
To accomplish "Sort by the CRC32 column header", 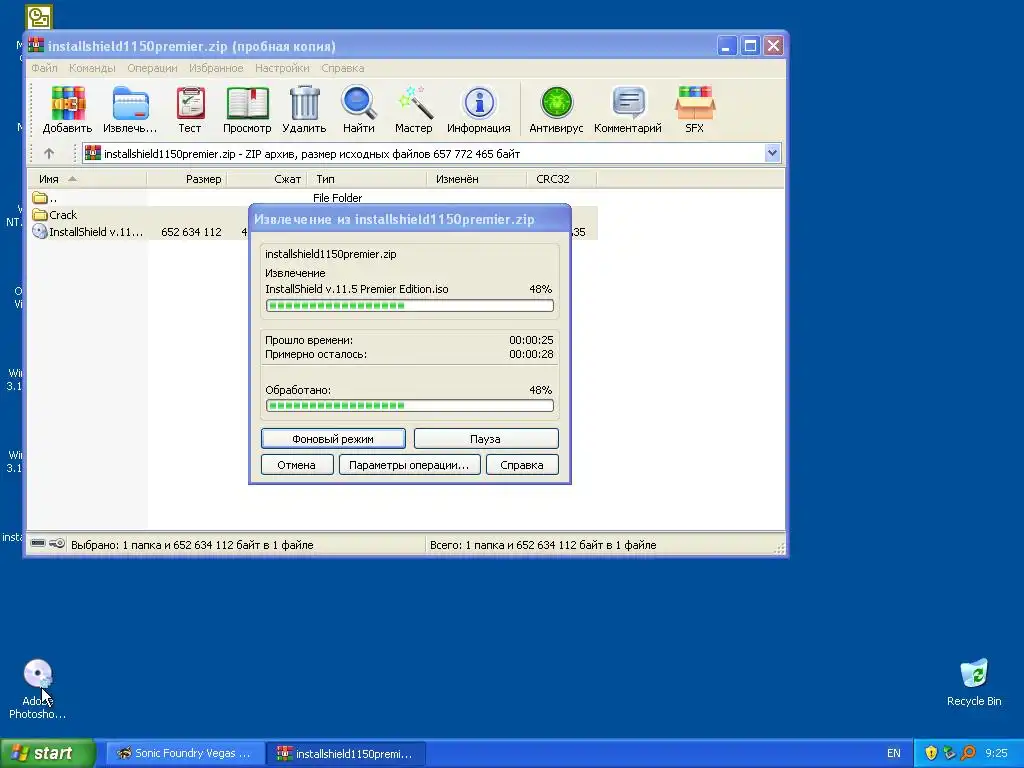I will pyautogui.click(x=561, y=179).
